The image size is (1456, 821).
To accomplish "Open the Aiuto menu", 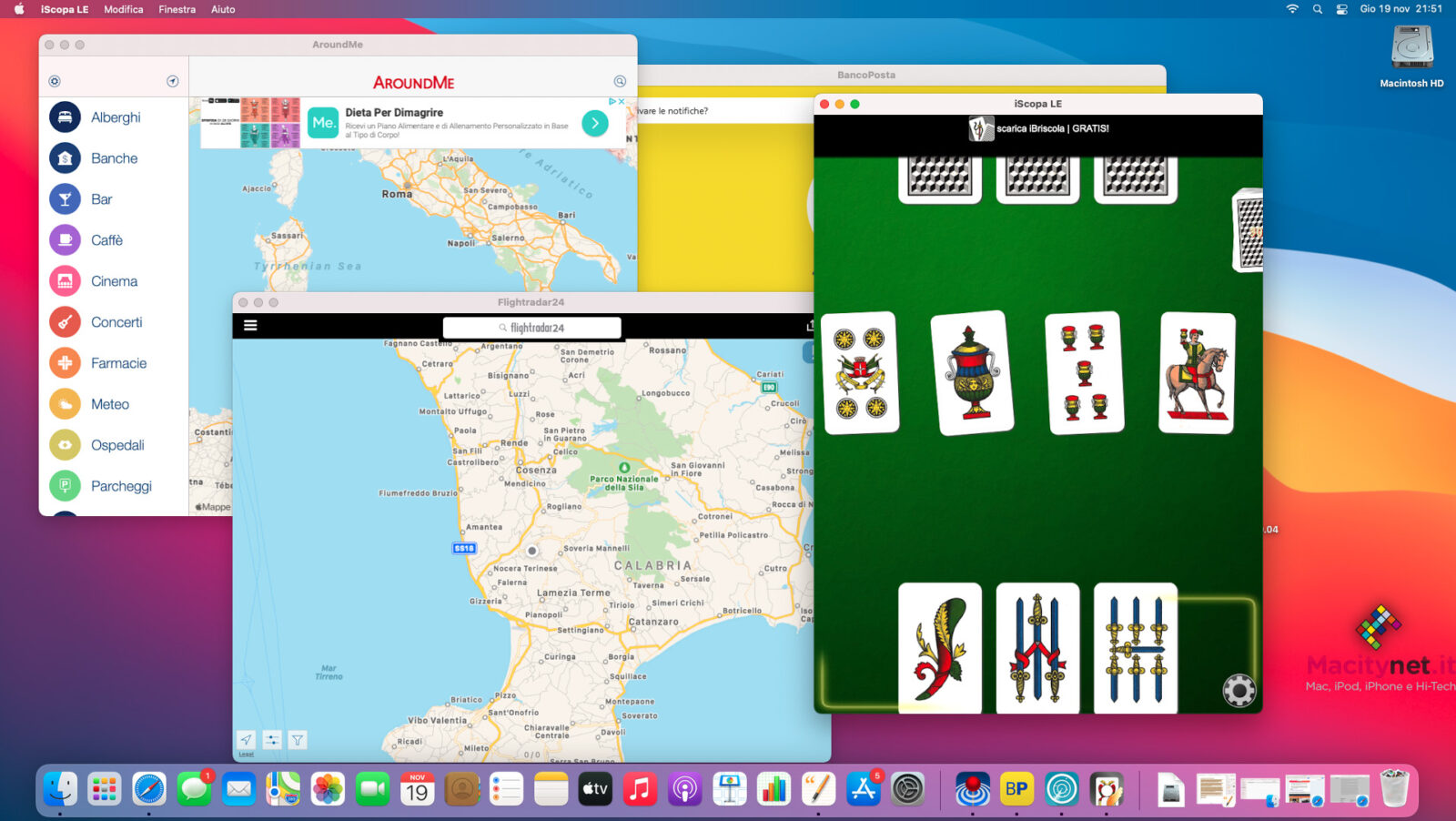I will (x=222, y=9).
